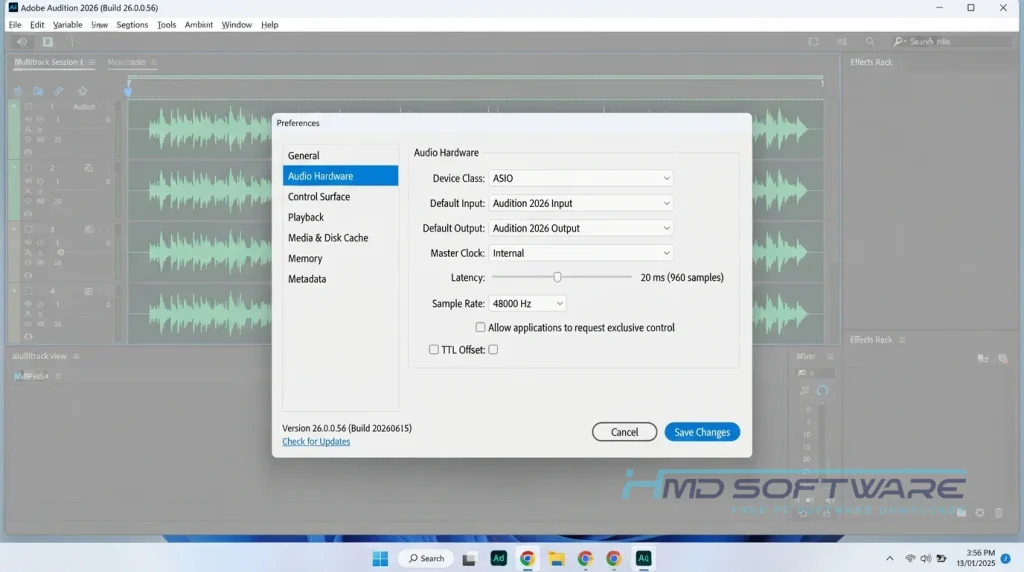Click the folder icon above the track headers
The image size is (1024, 572).
click(39, 91)
